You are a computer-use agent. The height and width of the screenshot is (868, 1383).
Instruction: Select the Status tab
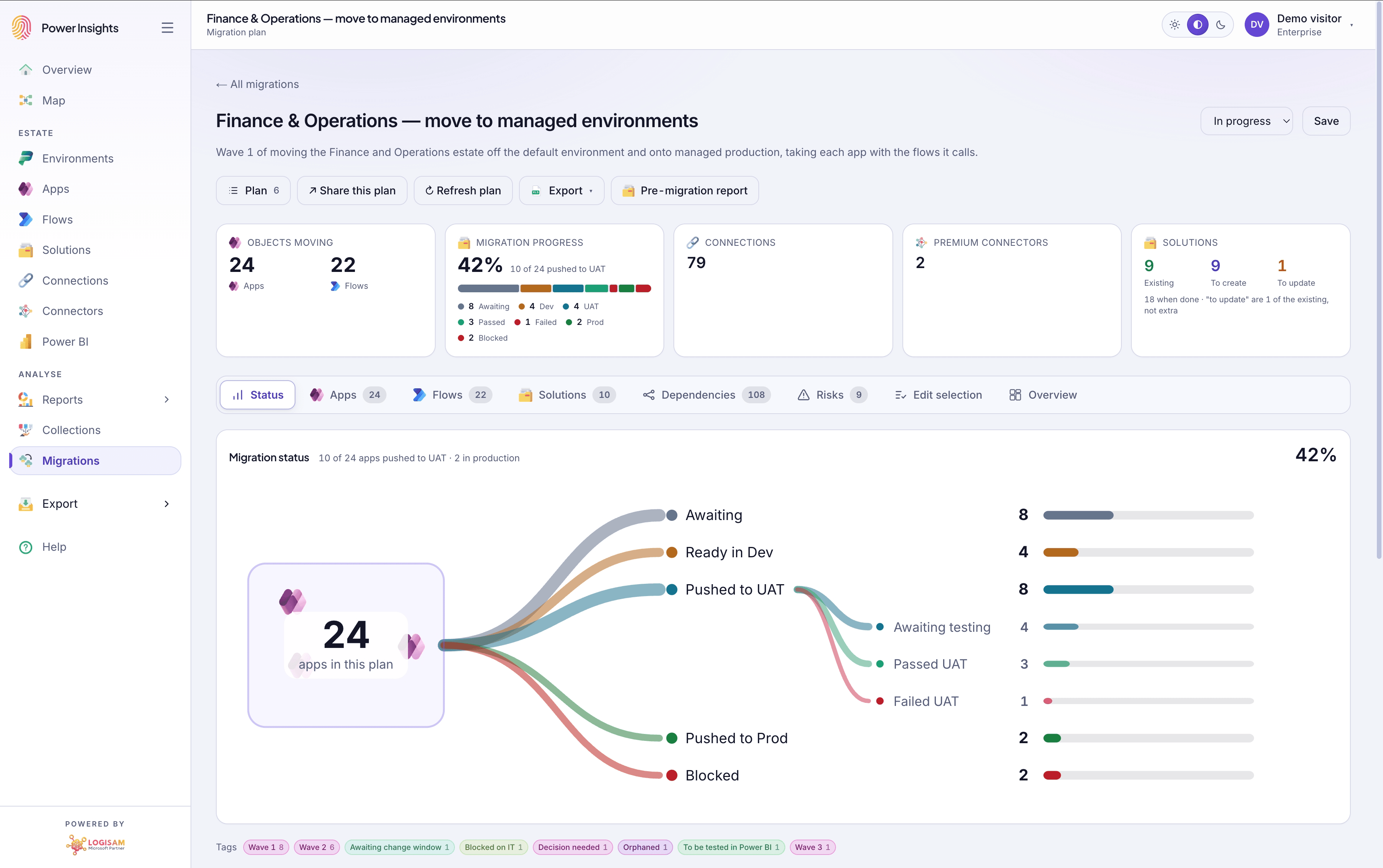[258, 395]
